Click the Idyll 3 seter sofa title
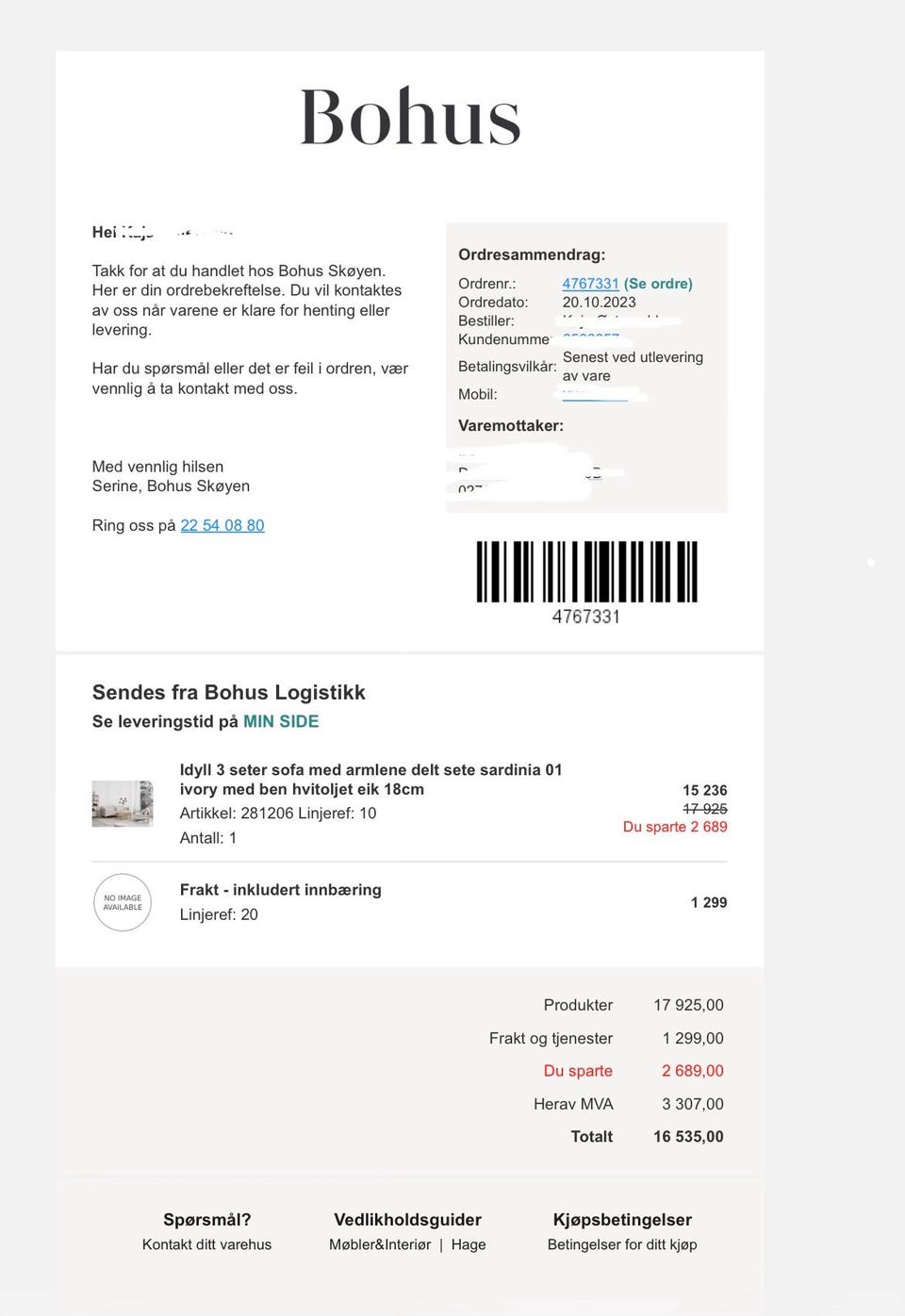The image size is (905, 1316). (370, 780)
